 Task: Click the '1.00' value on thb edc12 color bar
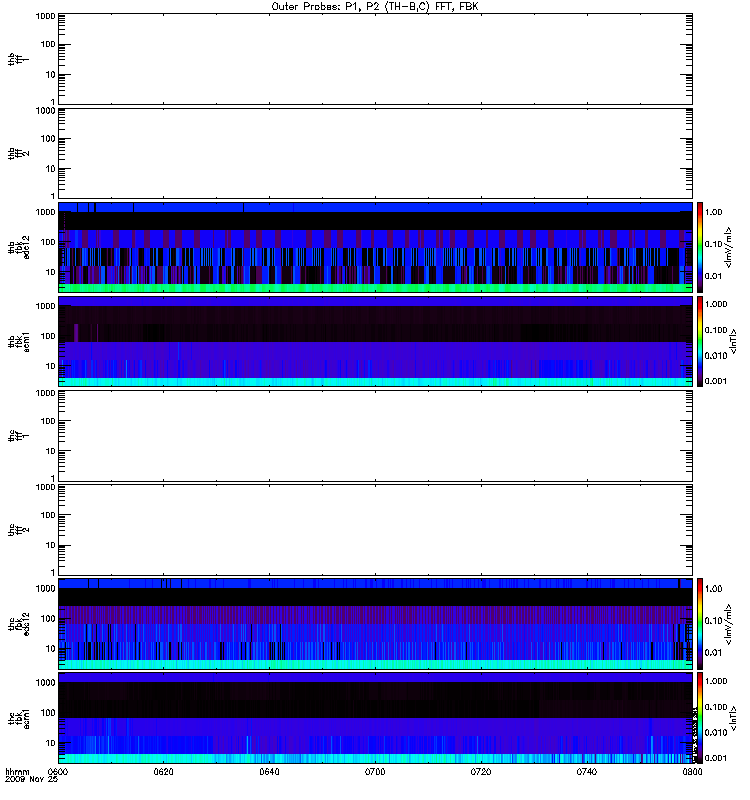(x=713, y=212)
